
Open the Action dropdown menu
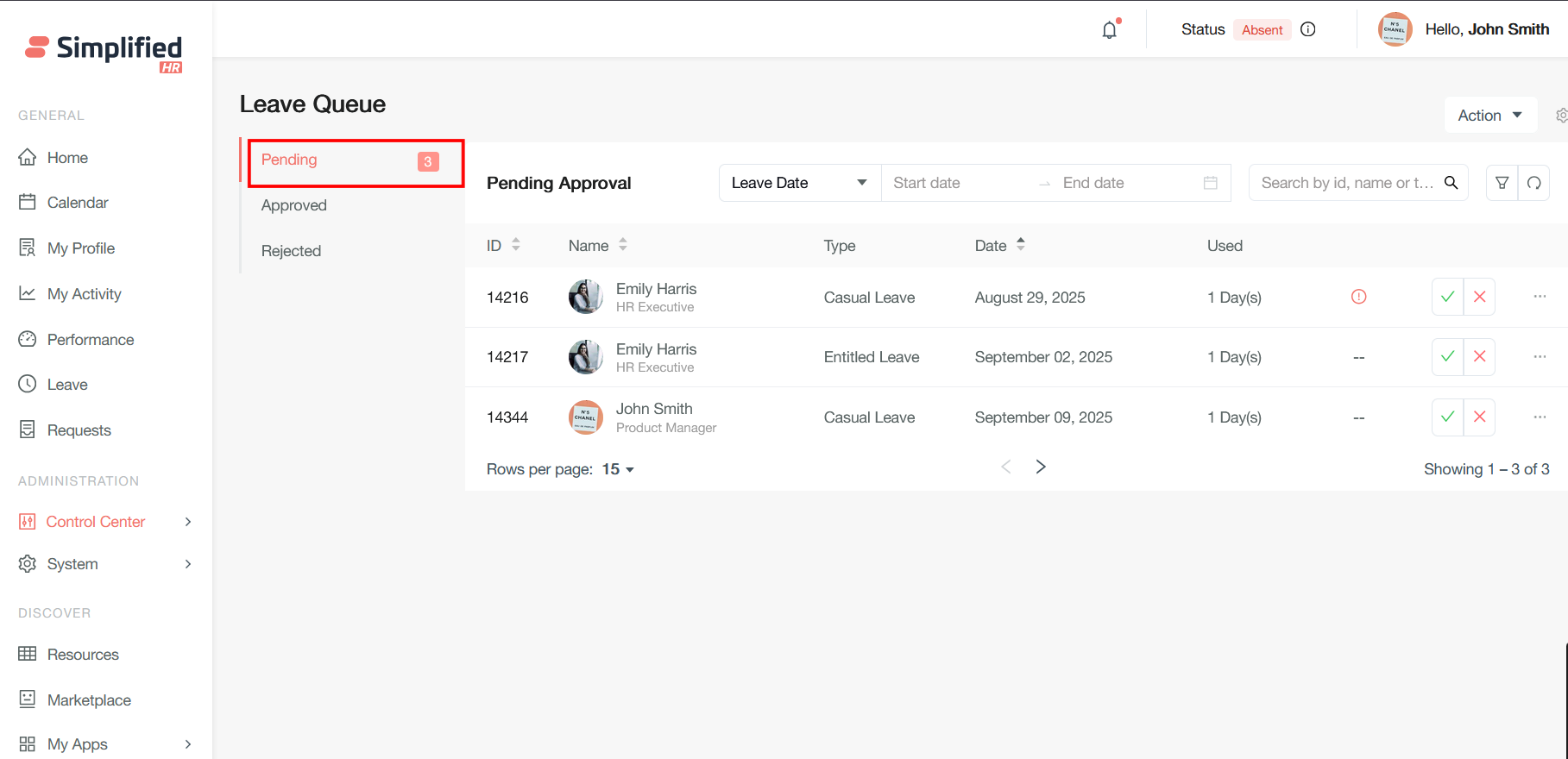pos(1489,116)
